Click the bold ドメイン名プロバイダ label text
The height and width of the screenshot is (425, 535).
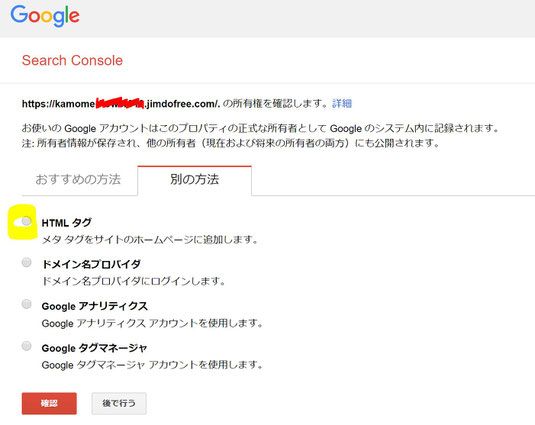pos(91,264)
